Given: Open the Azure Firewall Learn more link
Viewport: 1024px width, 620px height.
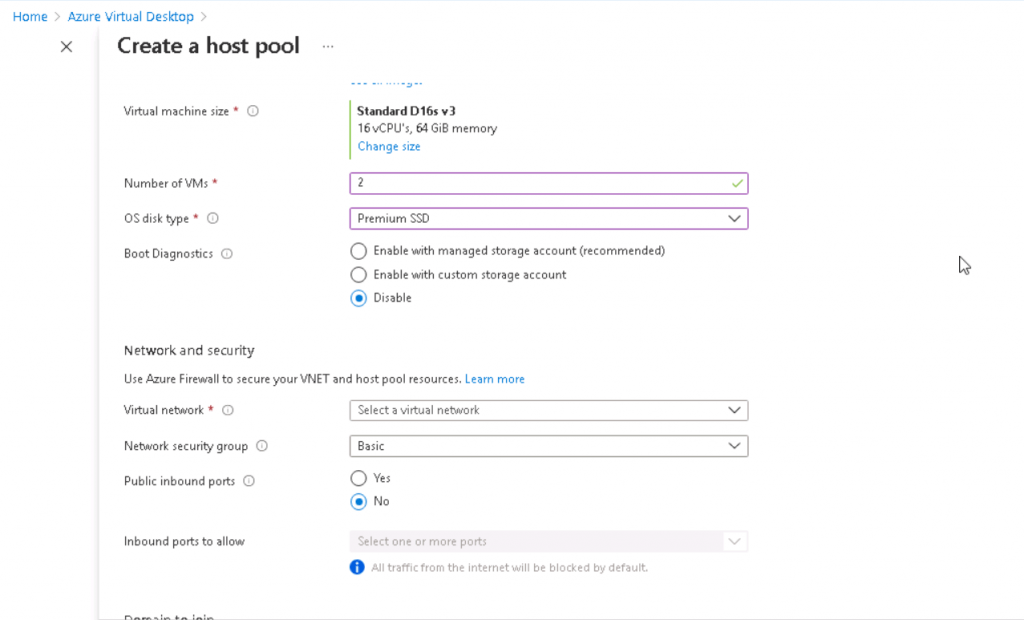Looking at the screenshot, I should pos(494,378).
